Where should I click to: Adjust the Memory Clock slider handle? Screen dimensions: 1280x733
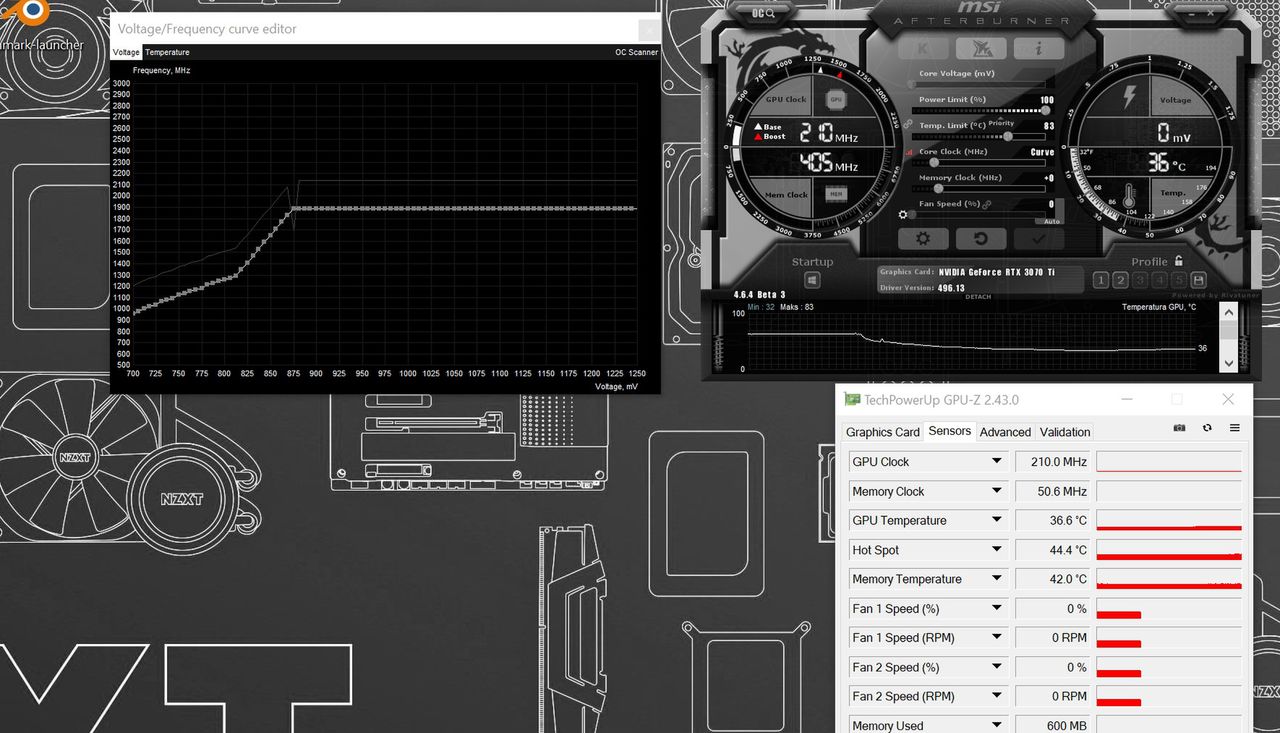939,188
